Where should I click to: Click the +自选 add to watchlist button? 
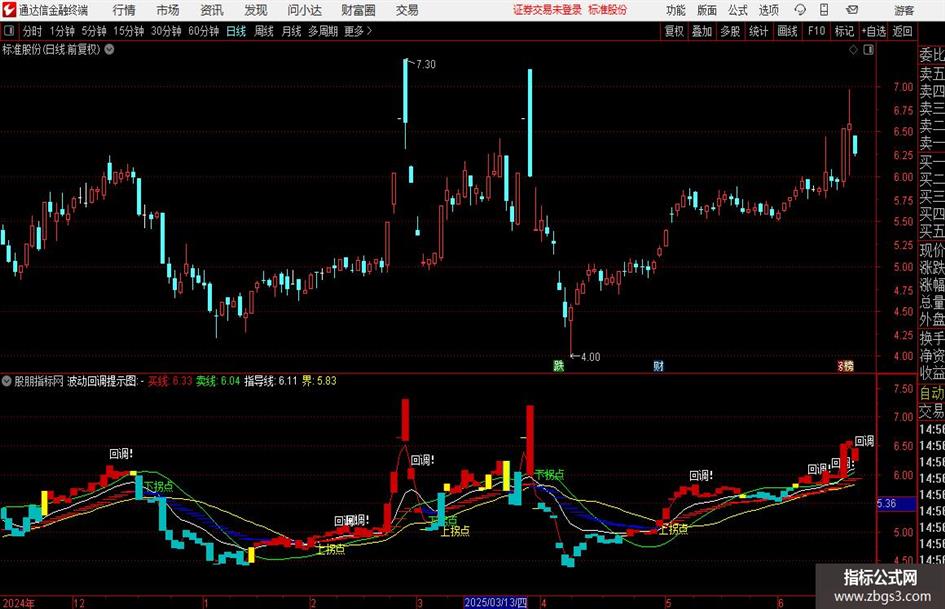pyautogui.click(x=873, y=31)
